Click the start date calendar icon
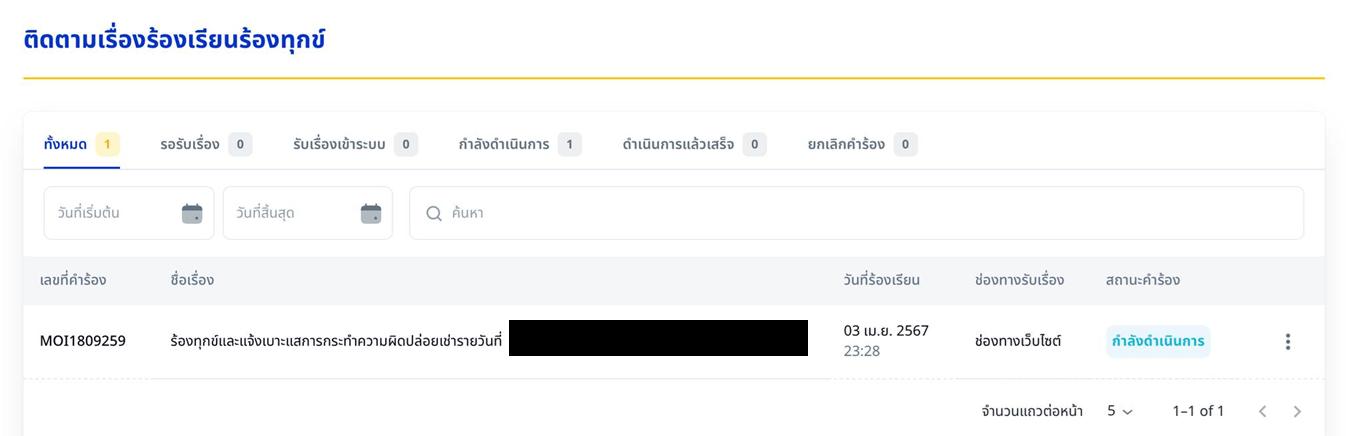The width and height of the screenshot is (1346, 436). point(192,213)
